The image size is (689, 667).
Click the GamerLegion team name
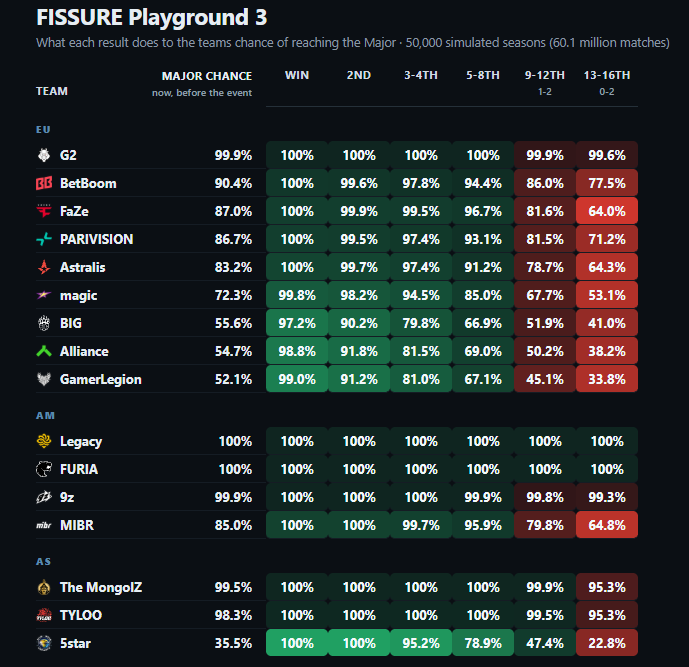(101, 379)
